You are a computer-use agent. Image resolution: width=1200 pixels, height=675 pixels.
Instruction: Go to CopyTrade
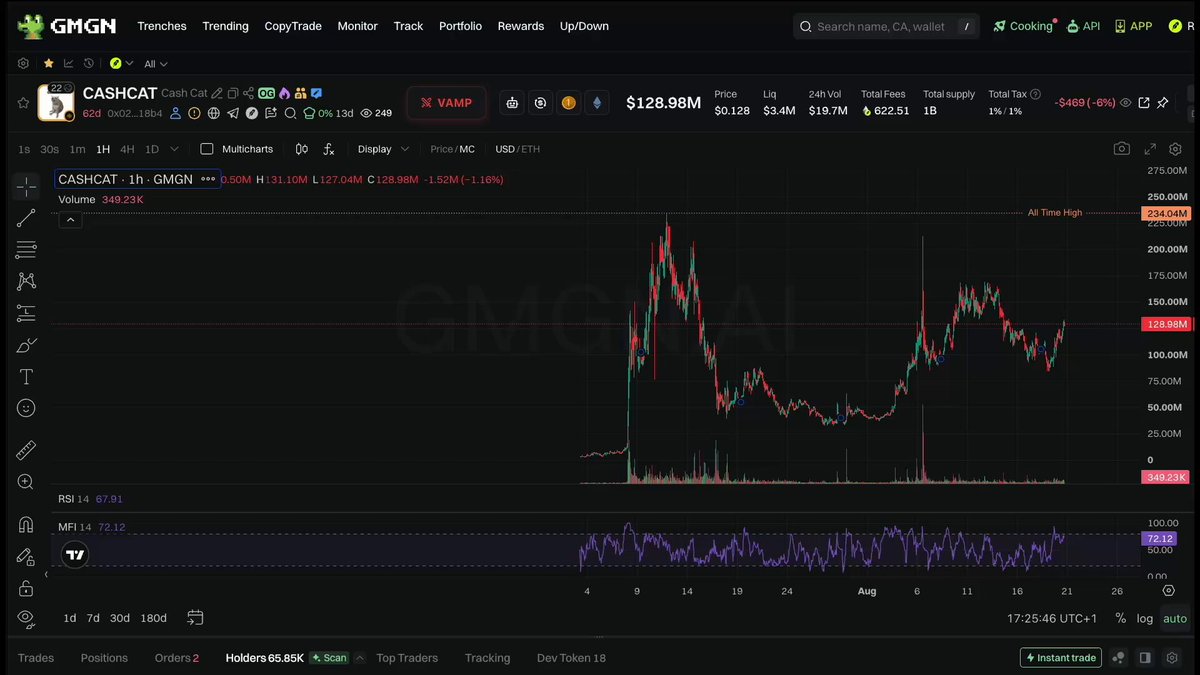(x=293, y=26)
